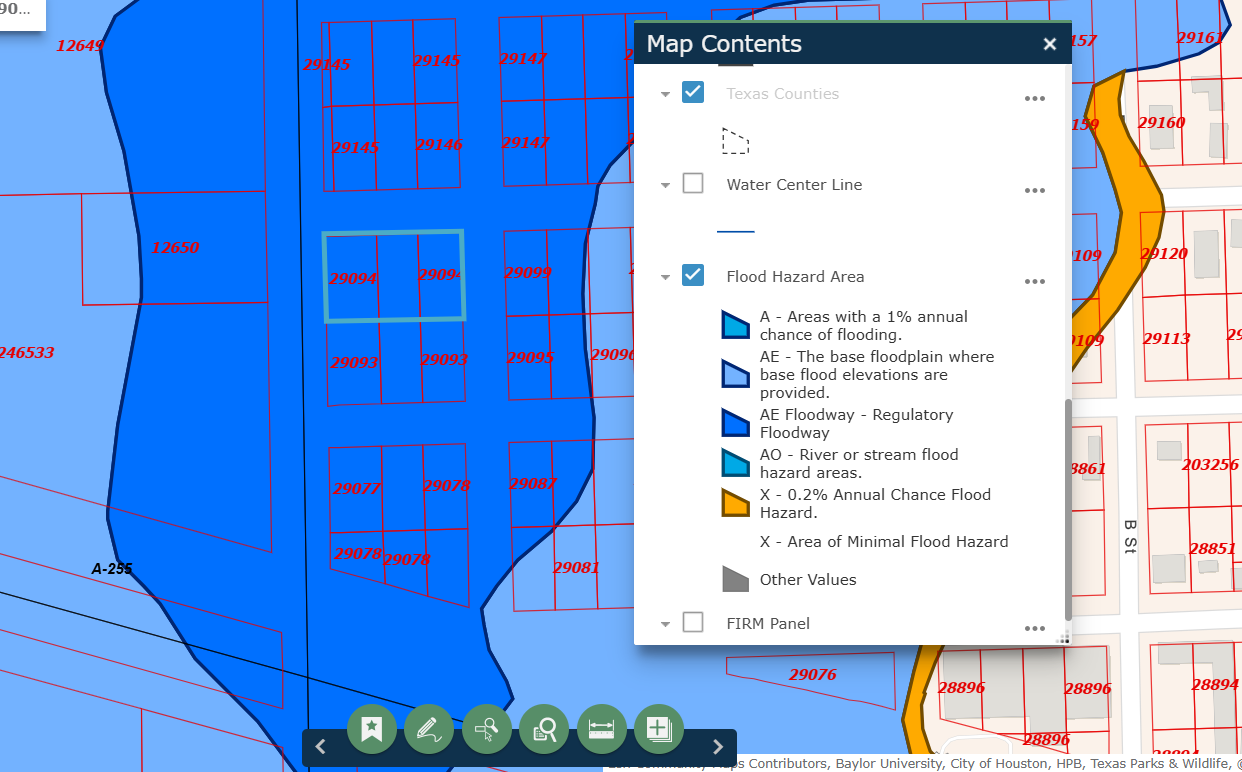Open the query search tool

(544, 729)
